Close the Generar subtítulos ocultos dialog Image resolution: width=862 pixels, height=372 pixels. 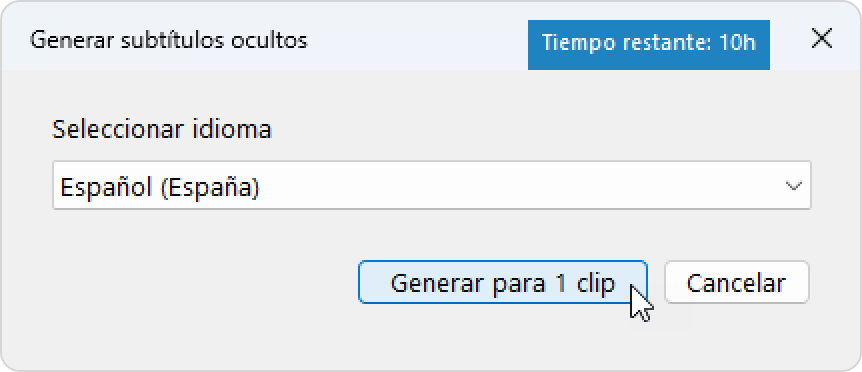point(821,39)
